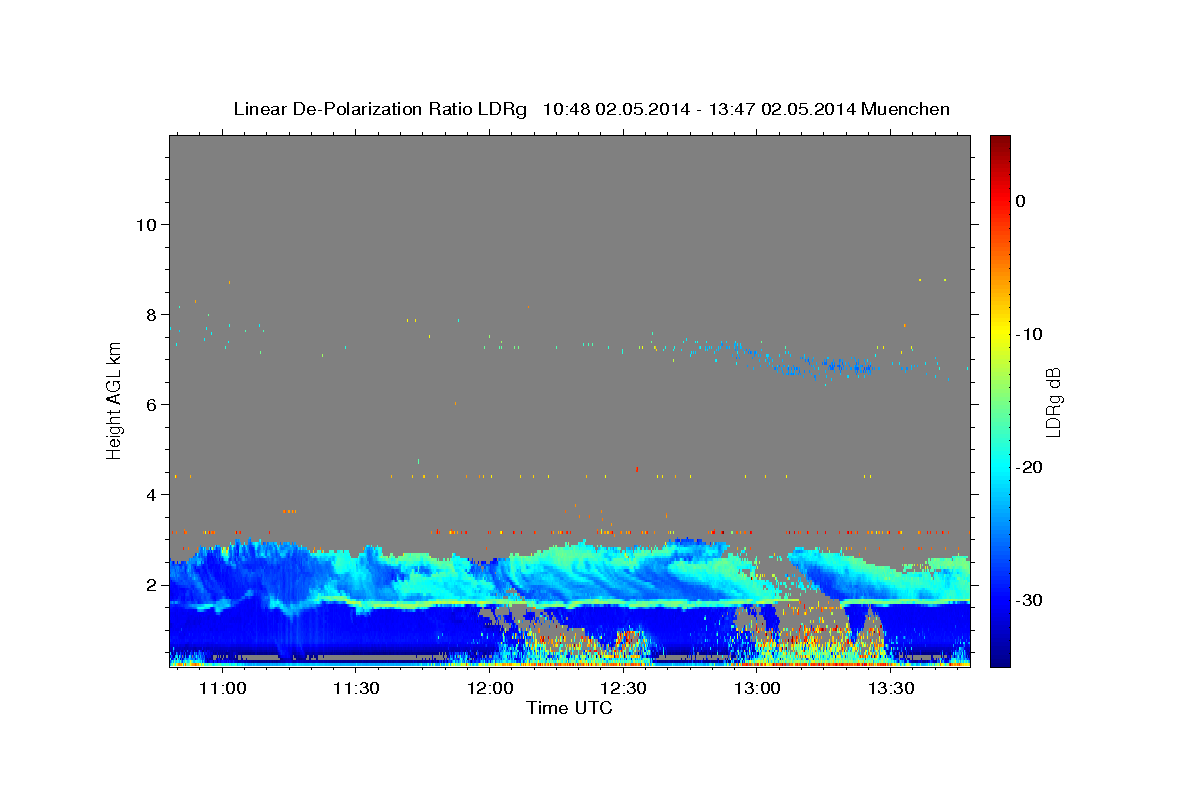Click the 12:00 time tick label

click(x=490, y=689)
